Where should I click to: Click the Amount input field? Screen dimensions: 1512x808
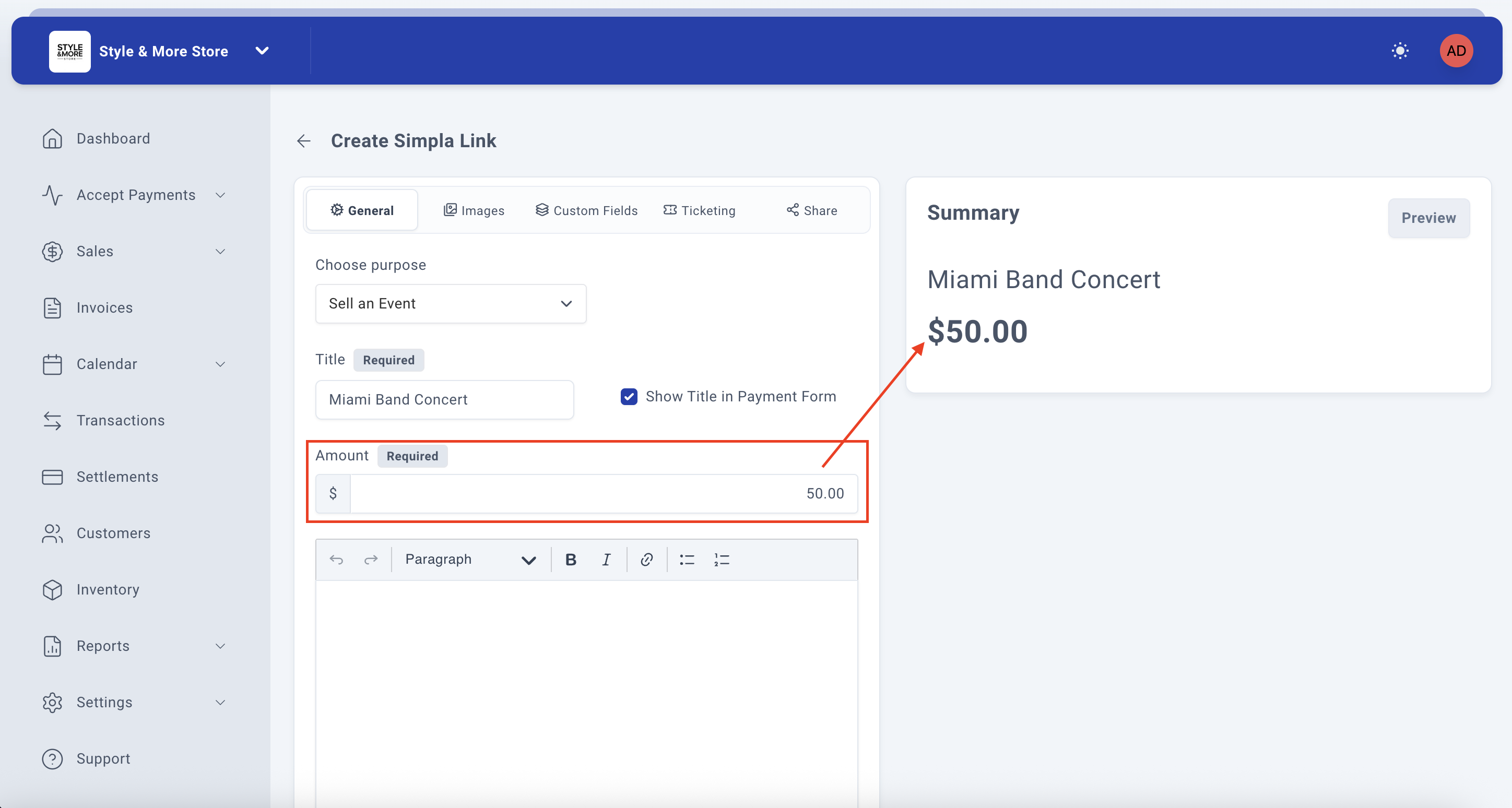click(x=603, y=493)
